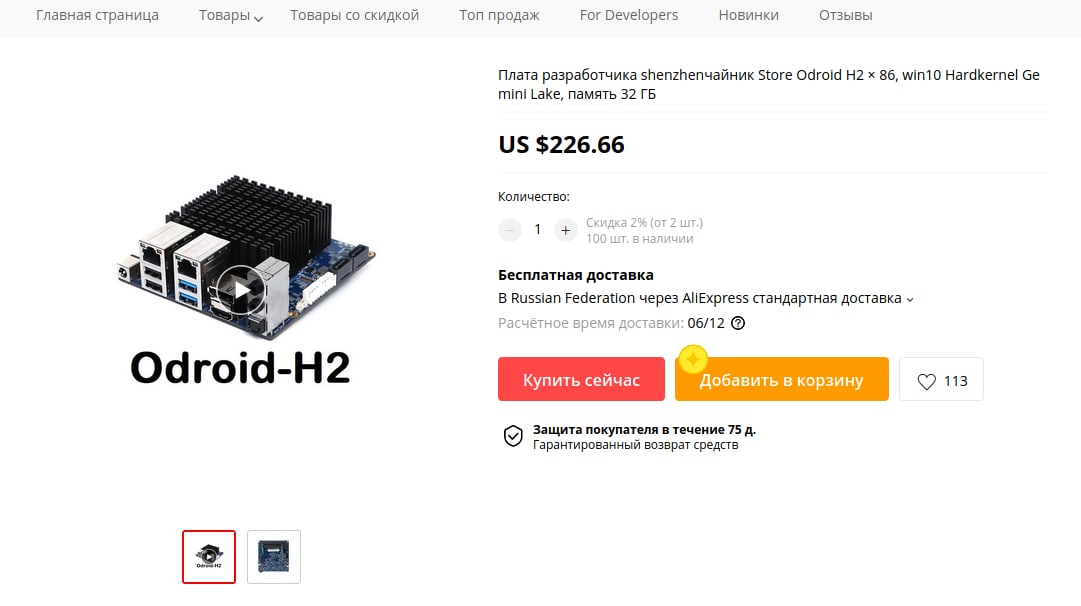The image size is (1081, 606).
Task: Click the plus quantity stepper button
Action: [565, 230]
